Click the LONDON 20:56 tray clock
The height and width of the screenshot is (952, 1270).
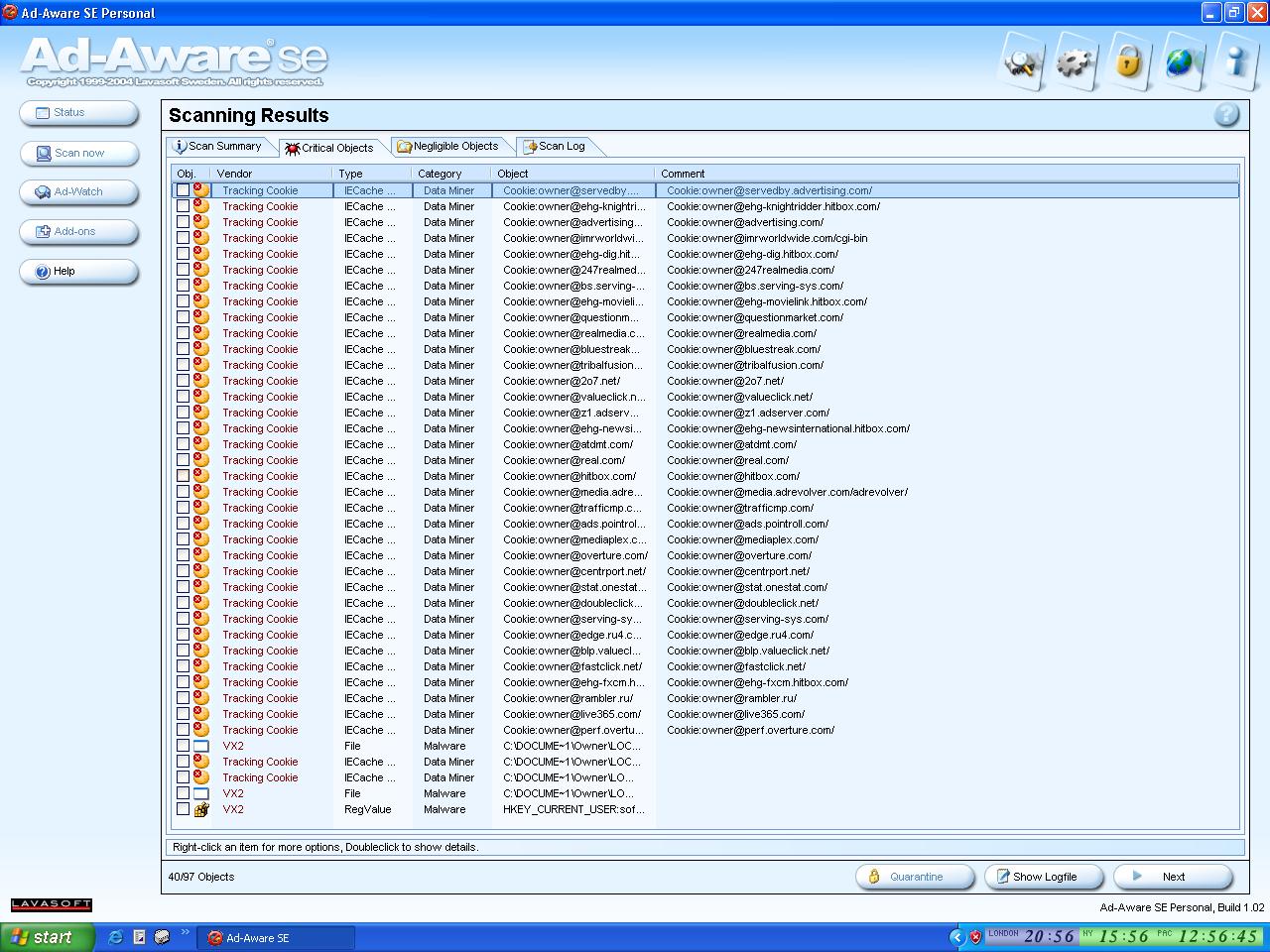tap(1032, 936)
